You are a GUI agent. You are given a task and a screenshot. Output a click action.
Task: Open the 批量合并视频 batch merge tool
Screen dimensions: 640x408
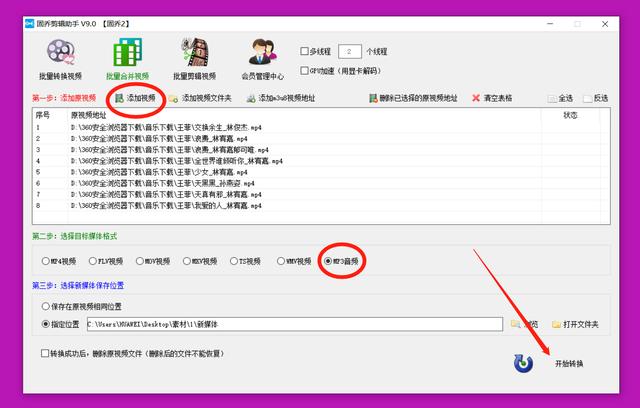pos(127,59)
